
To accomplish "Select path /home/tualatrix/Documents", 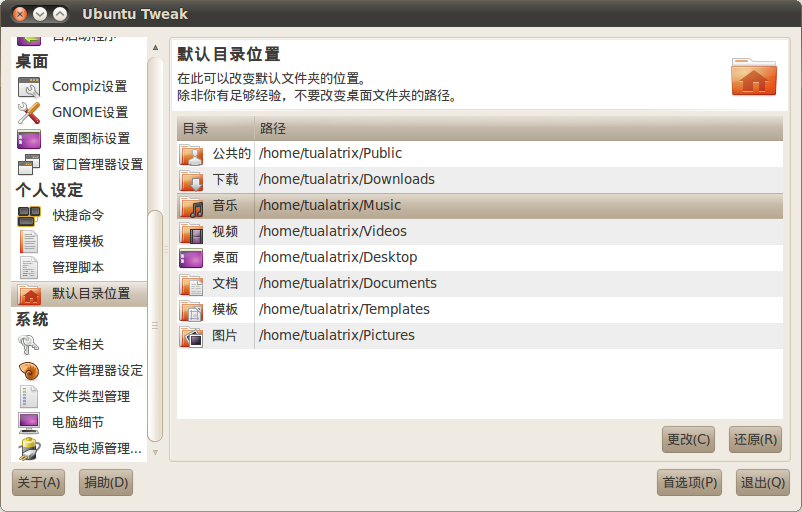I will (x=348, y=284).
